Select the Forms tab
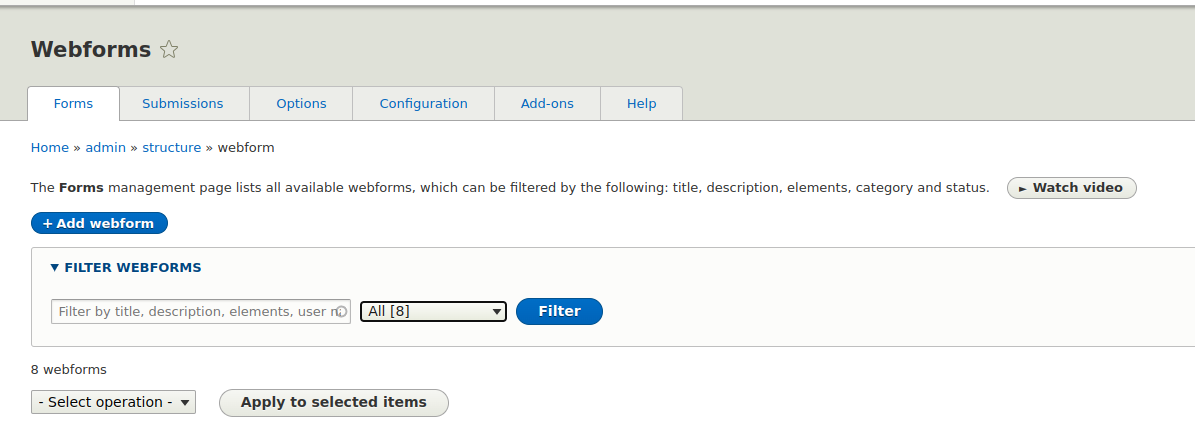 click(73, 104)
